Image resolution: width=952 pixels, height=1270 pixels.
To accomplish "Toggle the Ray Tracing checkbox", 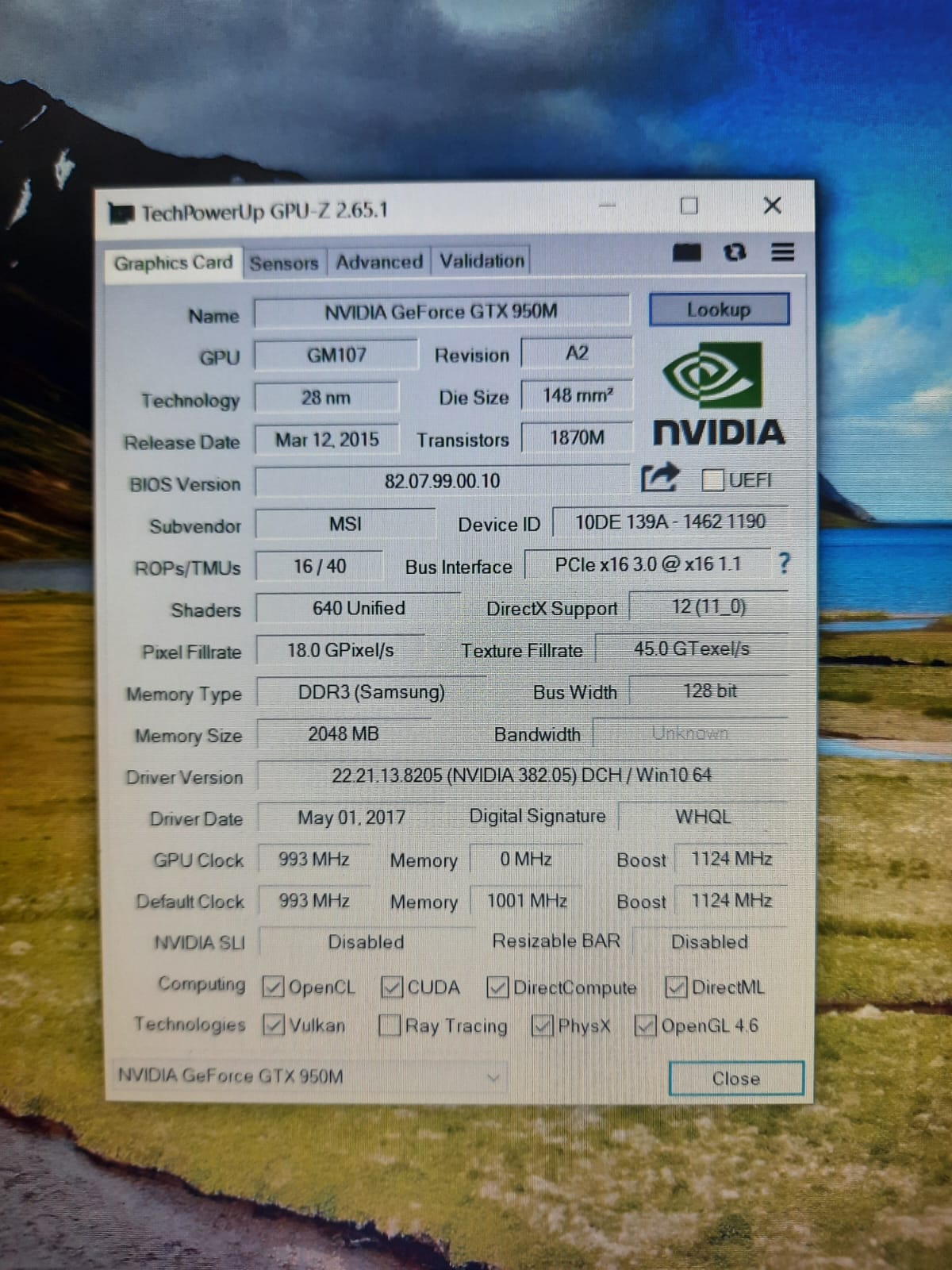I will 390,1025.
